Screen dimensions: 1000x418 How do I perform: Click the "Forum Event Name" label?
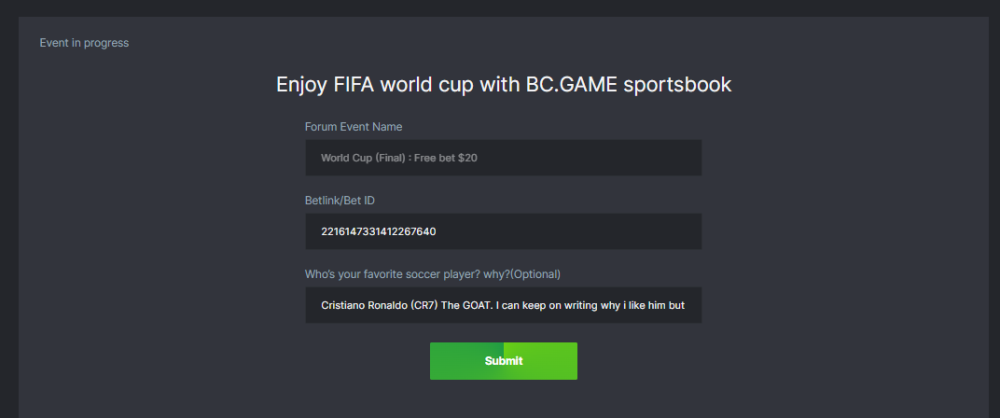click(353, 127)
